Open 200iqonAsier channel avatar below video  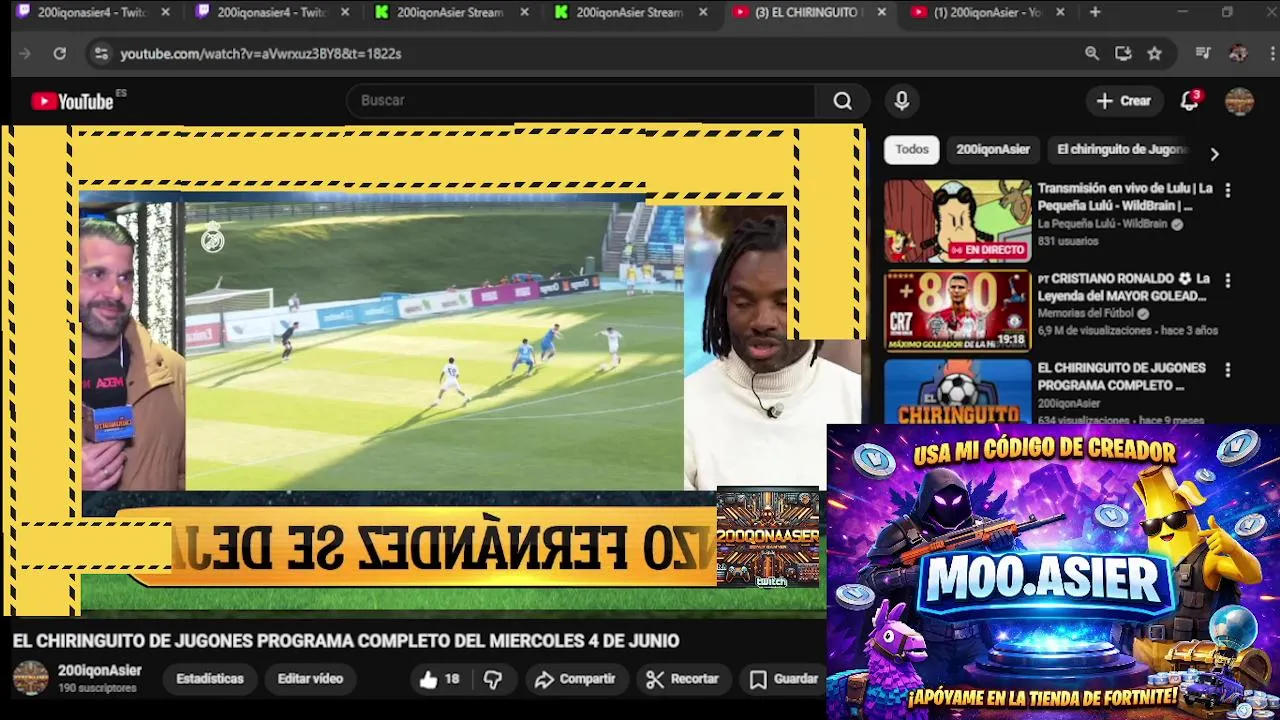click(30, 678)
